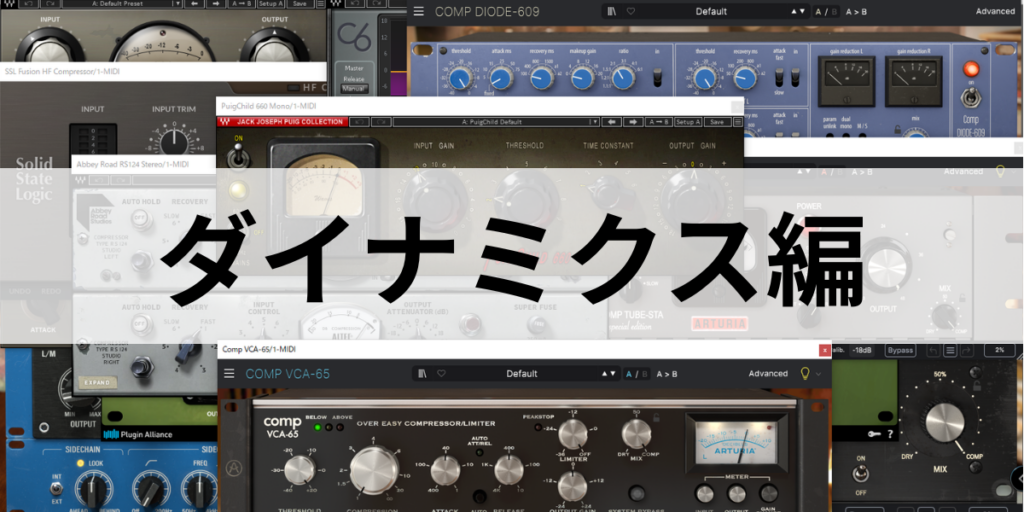Screen dimensions: 1024x512
Task: Copy A to B in Comp VCA-65
Action: tap(667, 374)
